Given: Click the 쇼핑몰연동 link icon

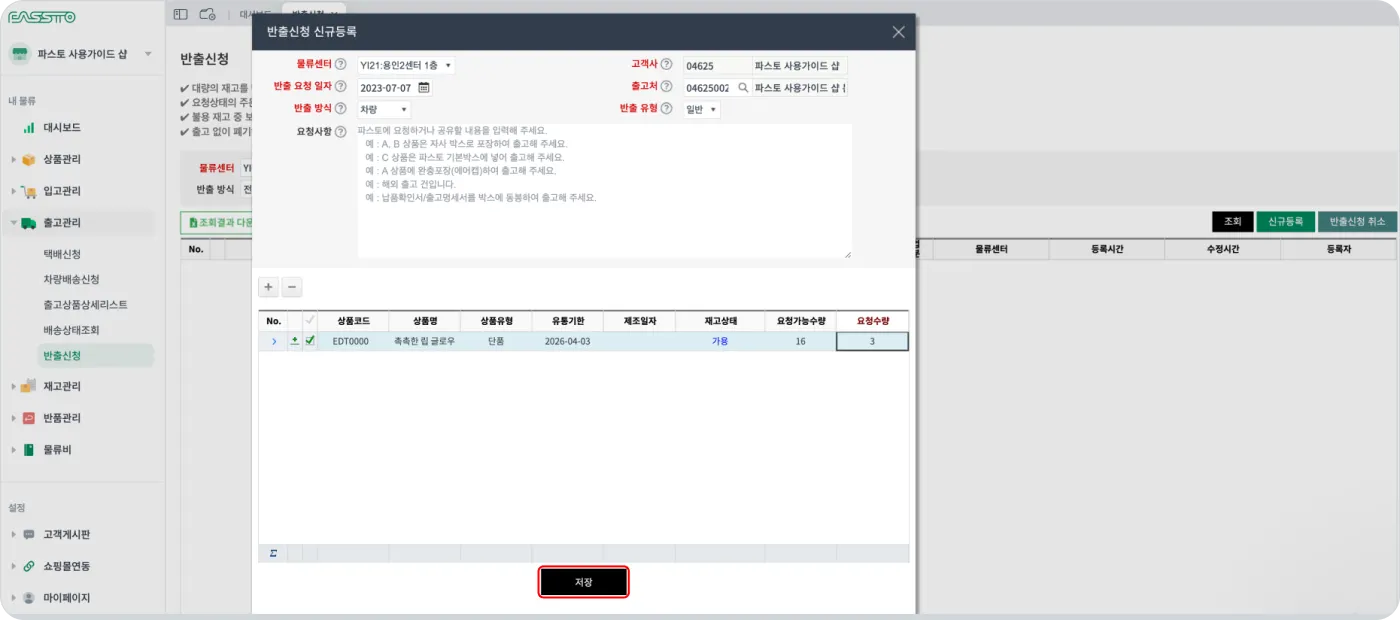Looking at the screenshot, I should (x=29, y=566).
